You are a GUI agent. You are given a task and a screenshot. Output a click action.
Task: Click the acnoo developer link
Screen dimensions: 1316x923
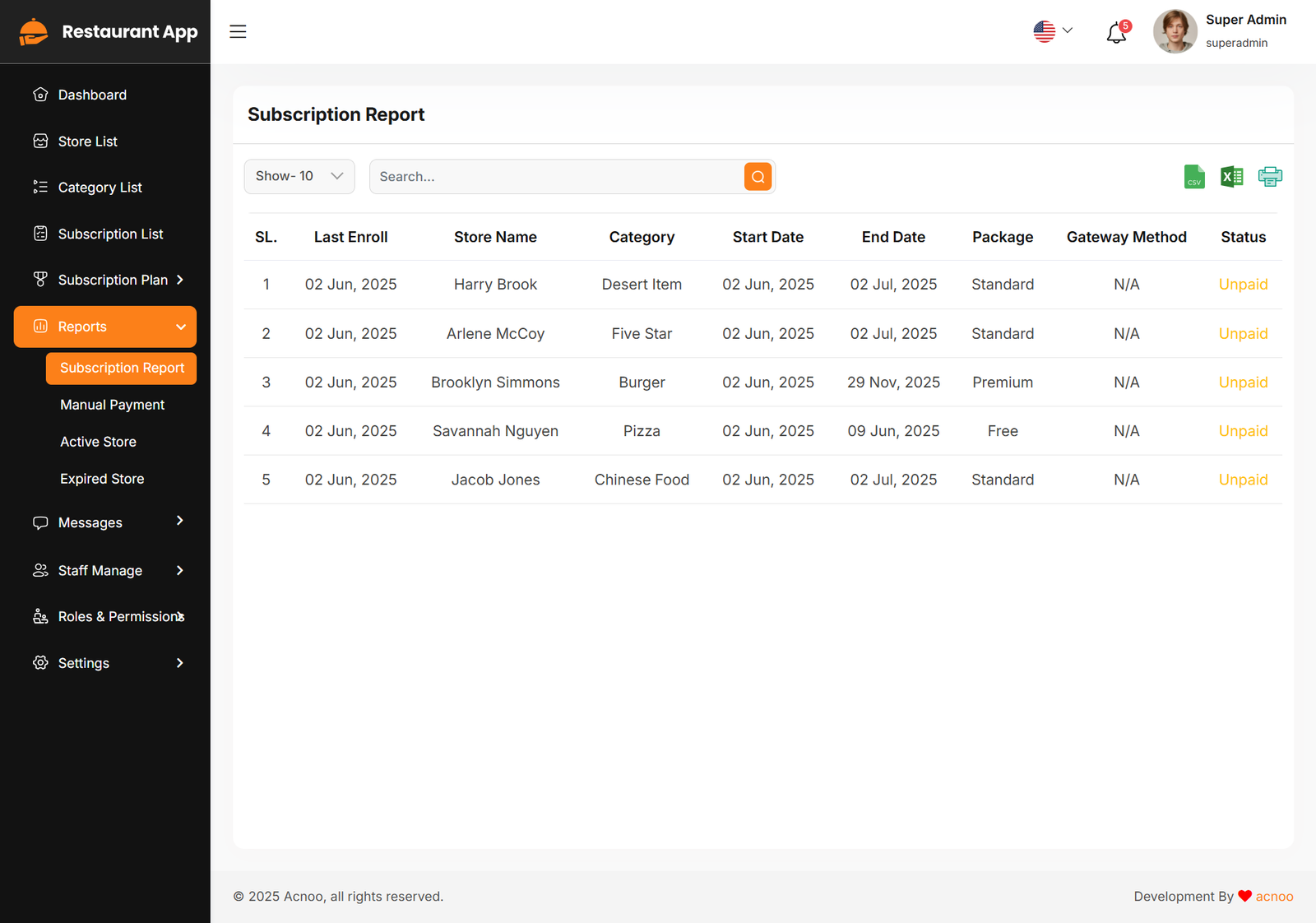click(x=1274, y=897)
